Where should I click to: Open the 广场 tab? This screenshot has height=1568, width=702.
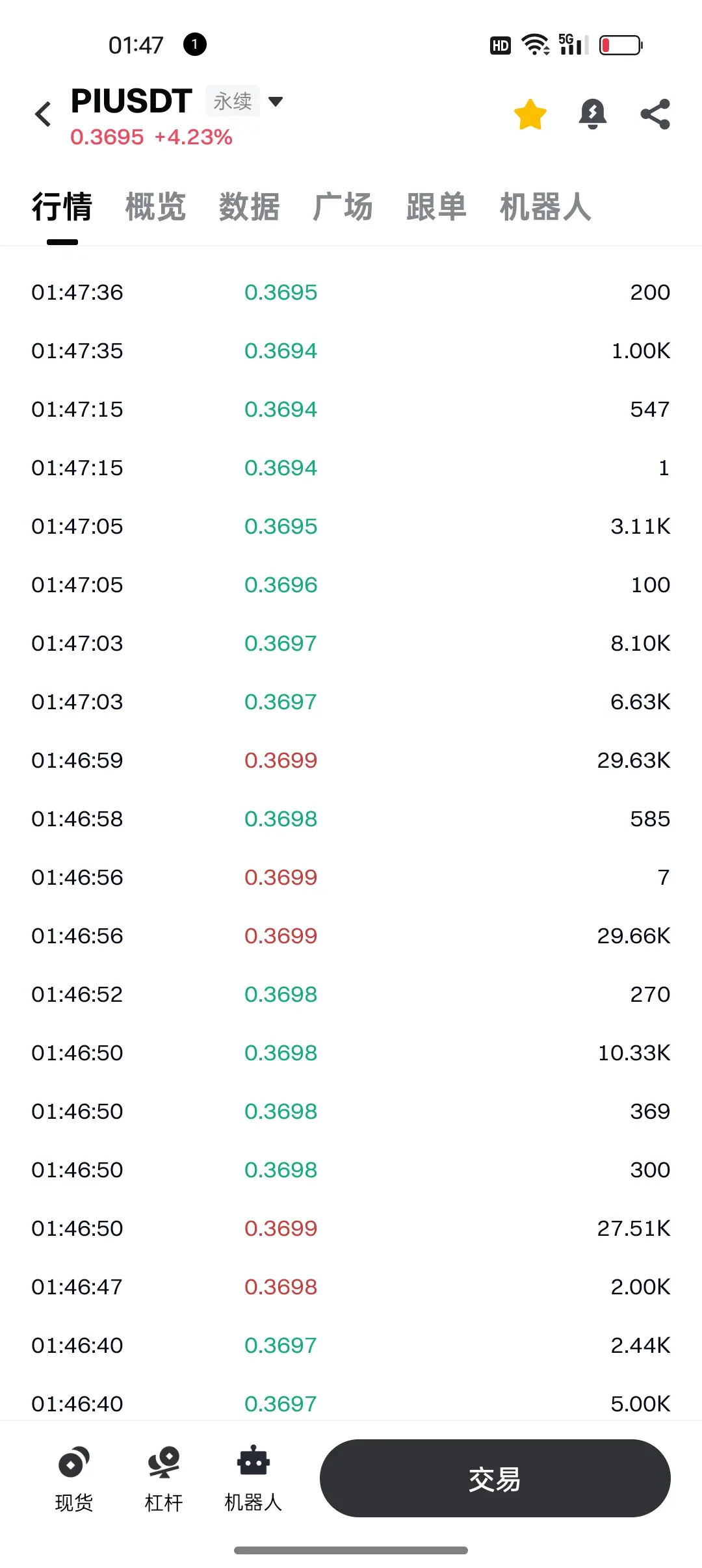[343, 207]
